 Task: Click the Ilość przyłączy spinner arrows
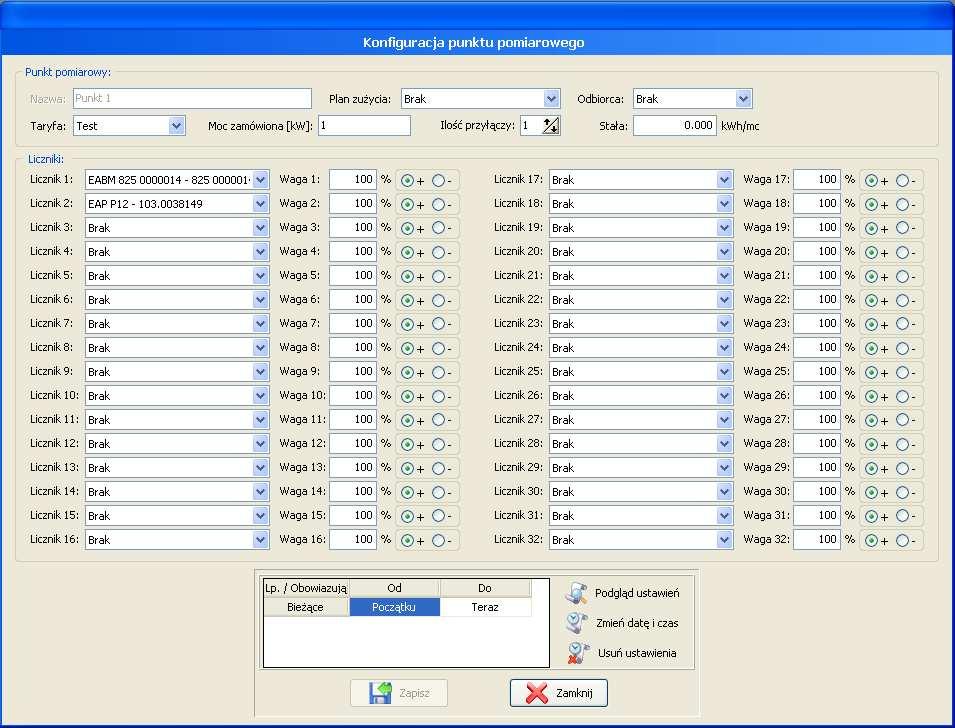551,126
